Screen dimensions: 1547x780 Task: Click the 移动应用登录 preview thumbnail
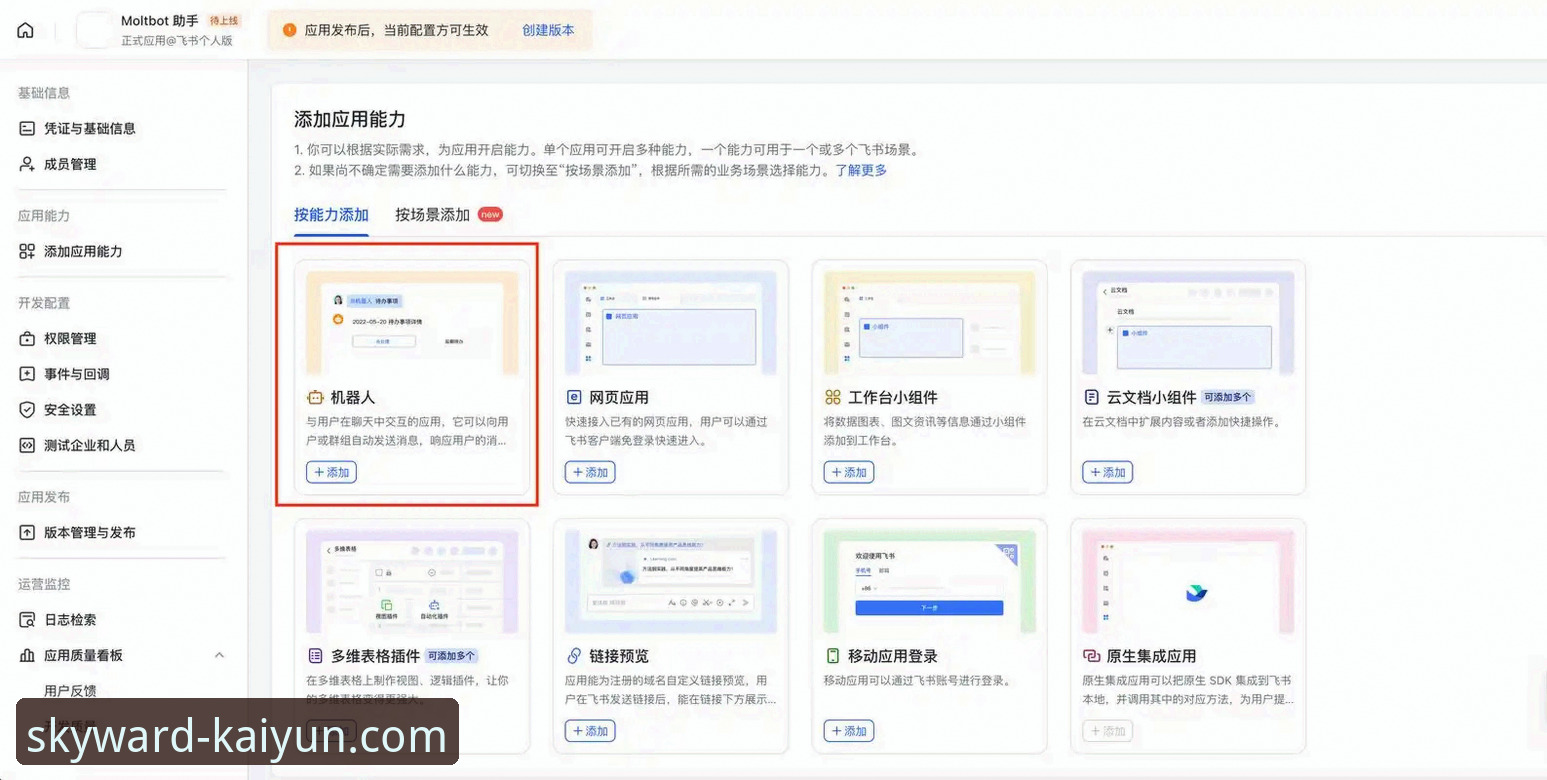click(930, 582)
